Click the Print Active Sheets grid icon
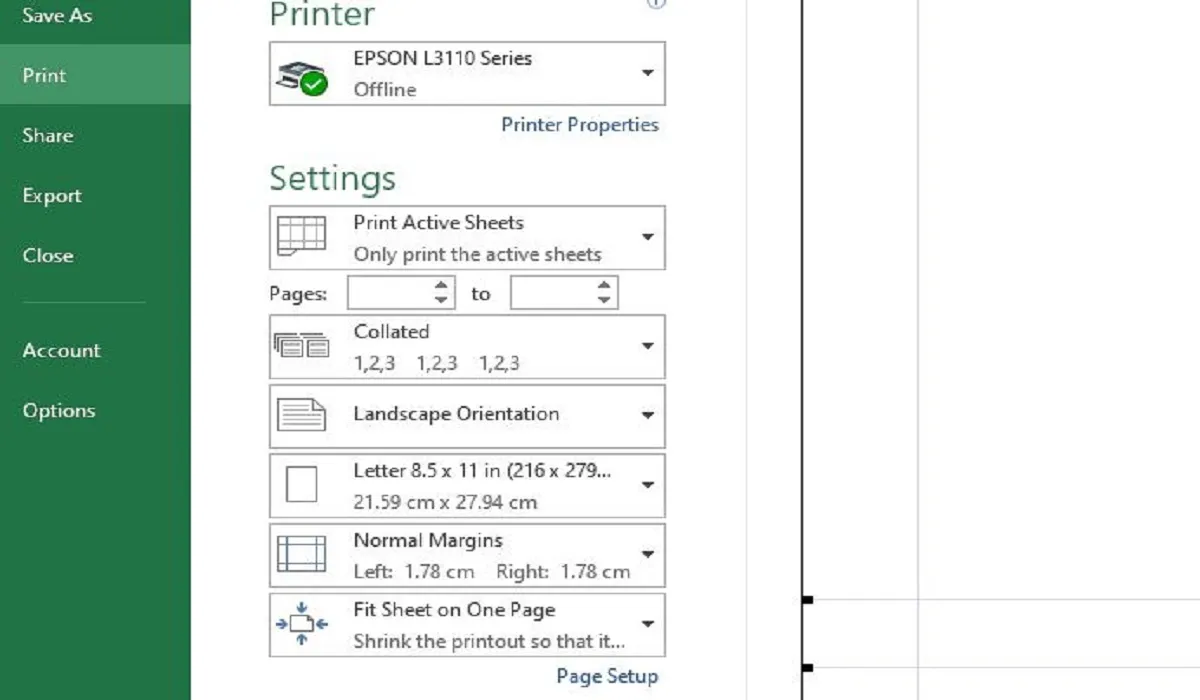Viewport: 1200px width, 700px height. (x=301, y=237)
